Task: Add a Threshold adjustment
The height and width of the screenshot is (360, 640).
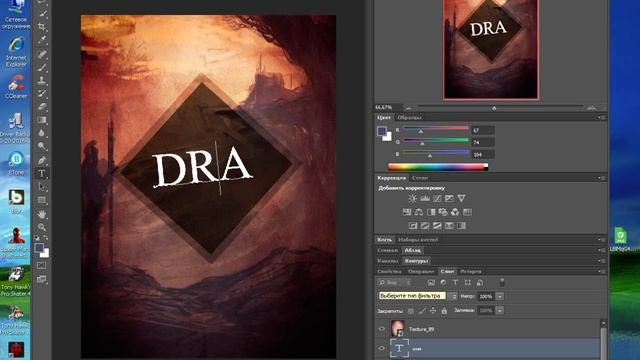Action: [437, 226]
